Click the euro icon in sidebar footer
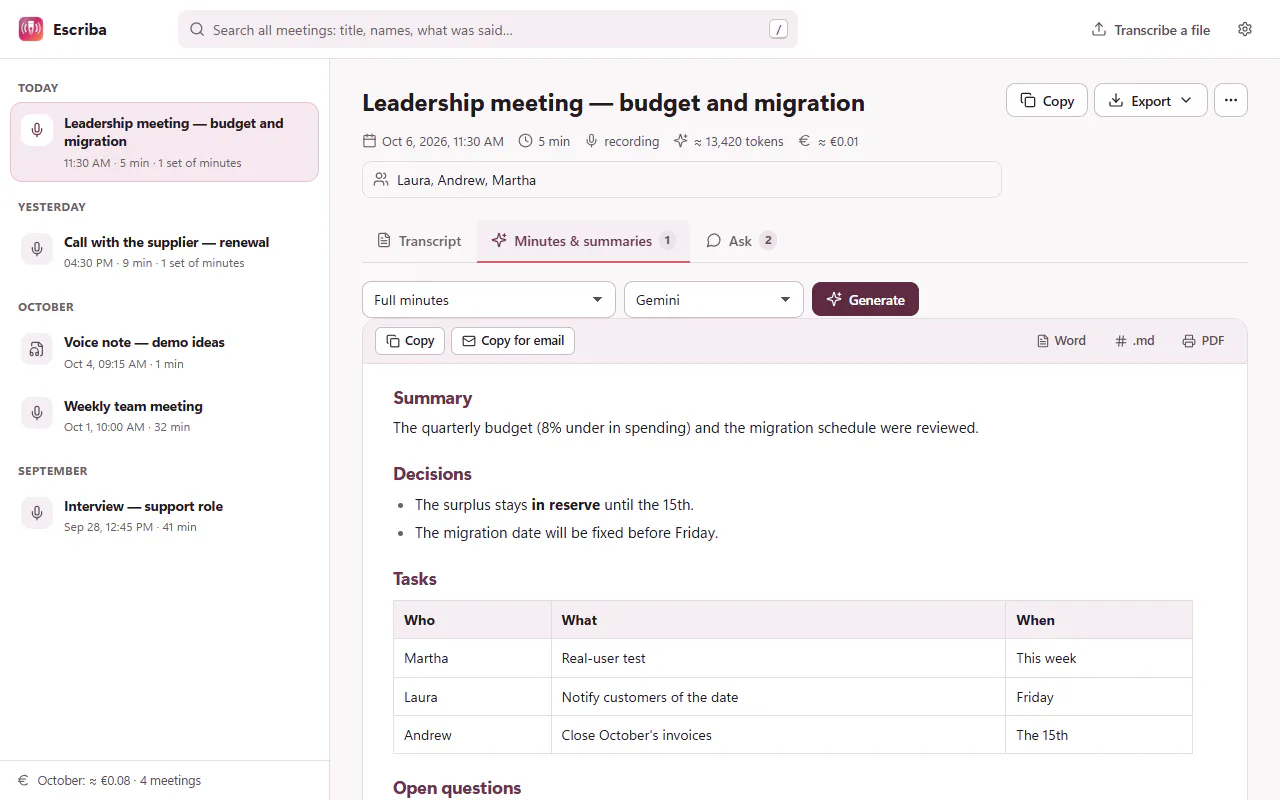Viewport: 1280px width, 800px height. 23,780
